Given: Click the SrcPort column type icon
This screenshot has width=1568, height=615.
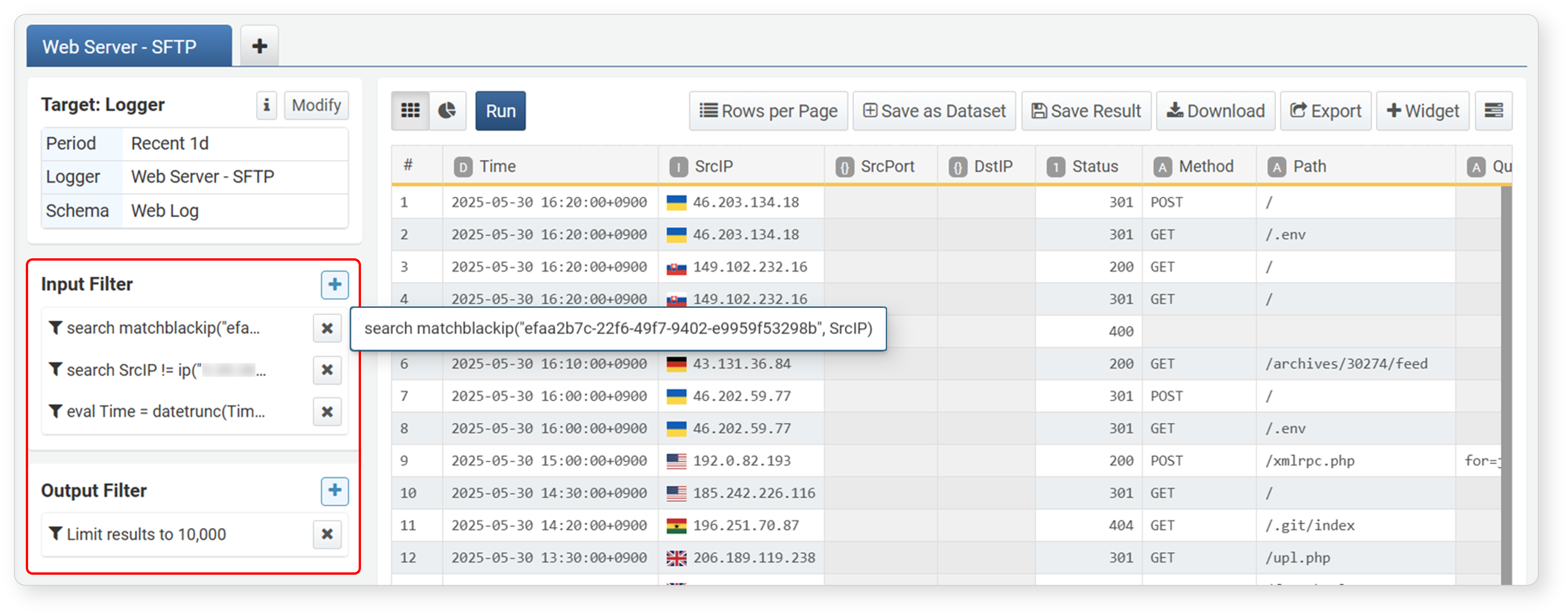Looking at the screenshot, I should pyautogui.click(x=844, y=167).
